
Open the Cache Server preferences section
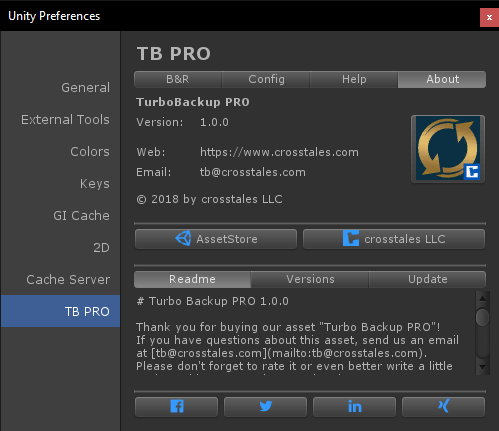[x=60, y=280]
